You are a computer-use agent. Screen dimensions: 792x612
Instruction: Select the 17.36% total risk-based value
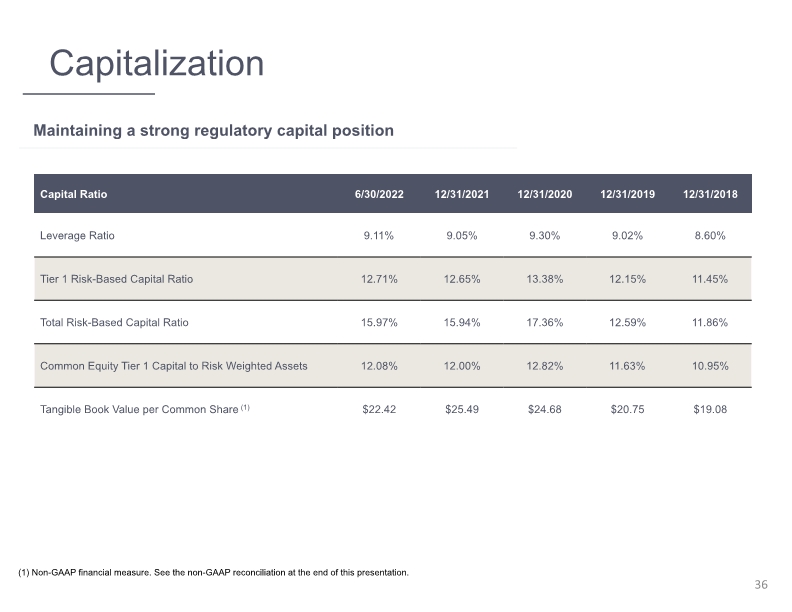coord(544,323)
